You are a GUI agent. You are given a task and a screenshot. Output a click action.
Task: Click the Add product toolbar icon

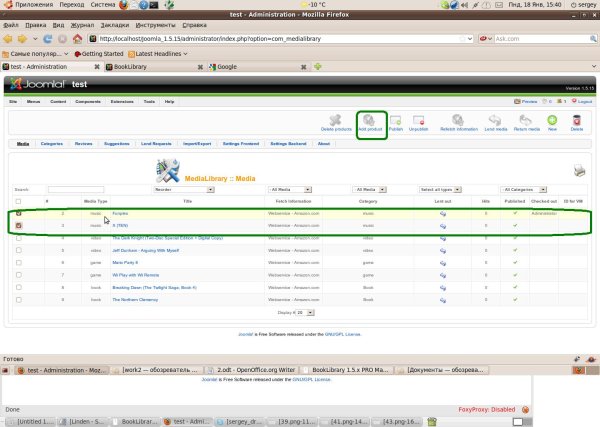pyautogui.click(x=369, y=121)
